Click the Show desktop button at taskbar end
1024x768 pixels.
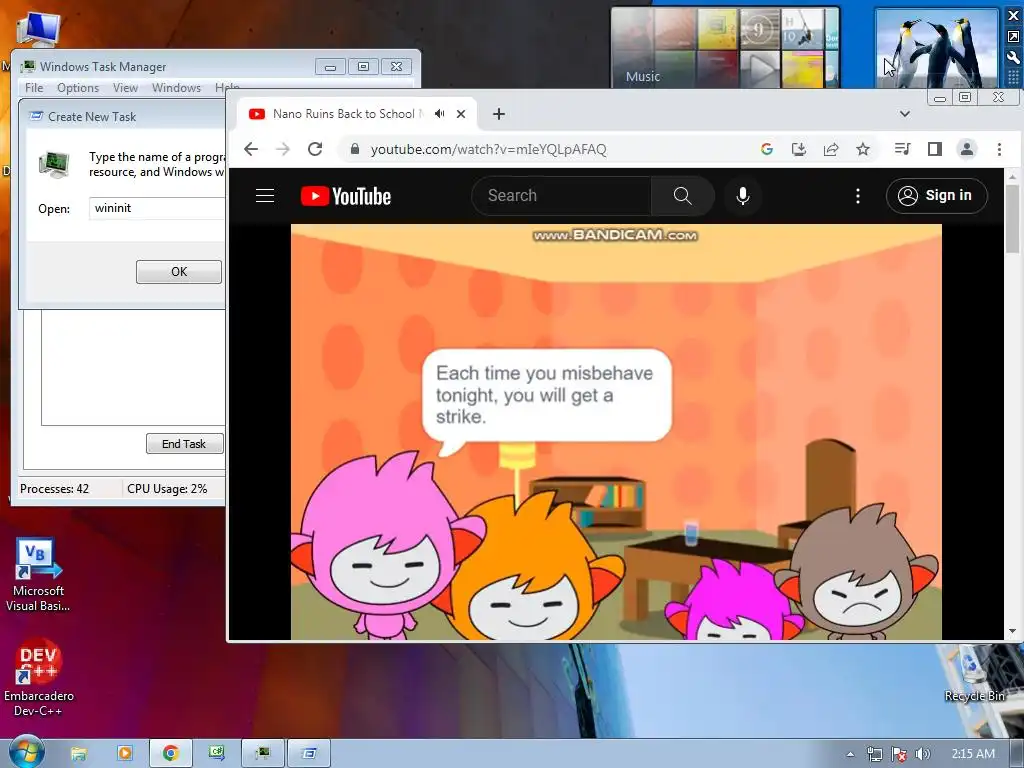pyautogui.click(x=1017, y=754)
